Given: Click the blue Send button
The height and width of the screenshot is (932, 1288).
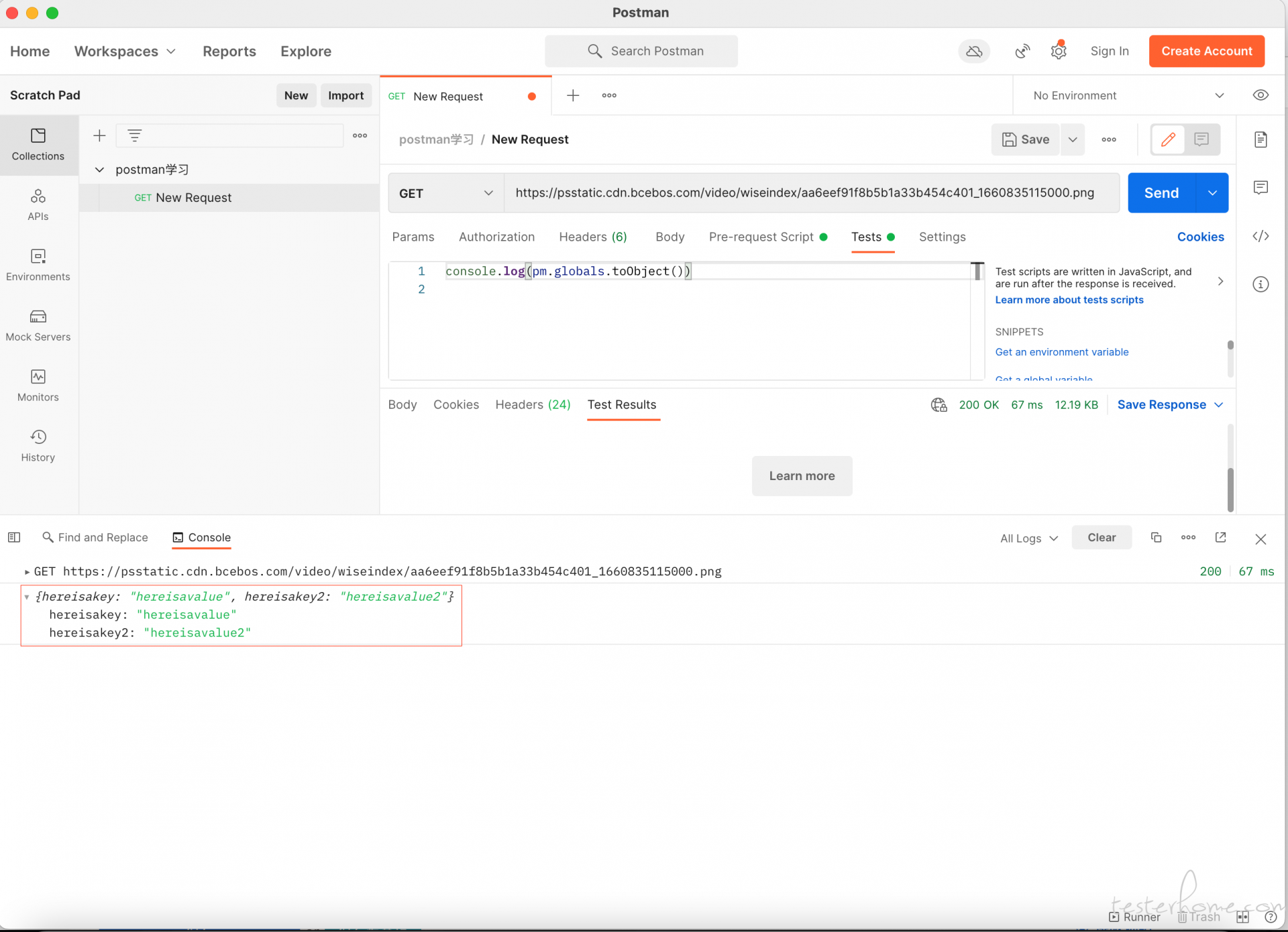Looking at the screenshot, I should tap(1161, 193).
